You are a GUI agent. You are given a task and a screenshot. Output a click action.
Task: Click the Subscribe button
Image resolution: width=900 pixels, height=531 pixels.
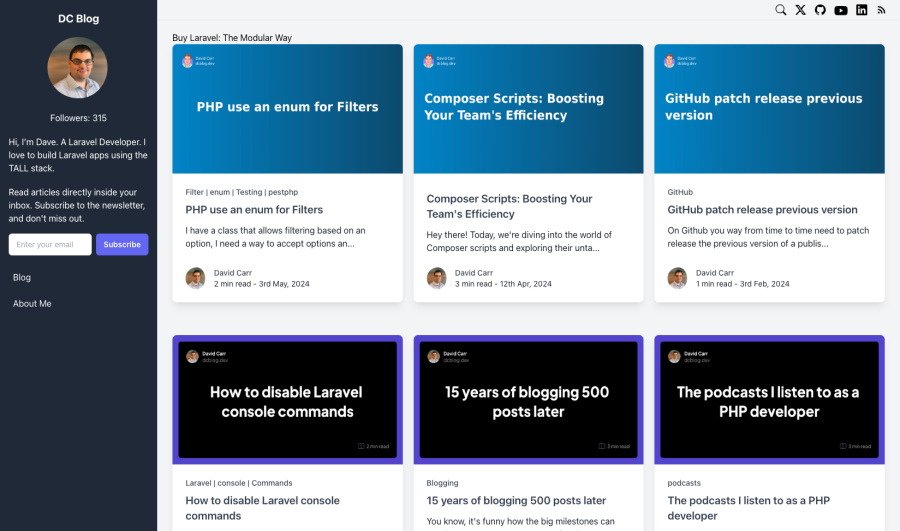coord(122,244)
